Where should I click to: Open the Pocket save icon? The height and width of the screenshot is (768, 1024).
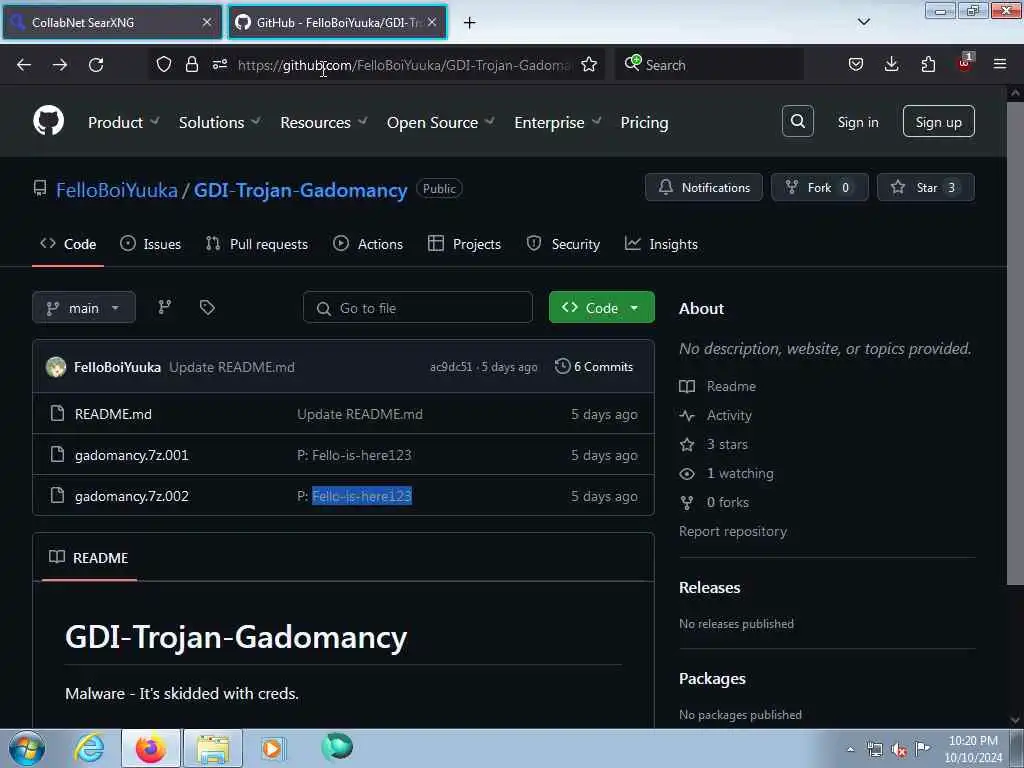[x=856, y=65]
